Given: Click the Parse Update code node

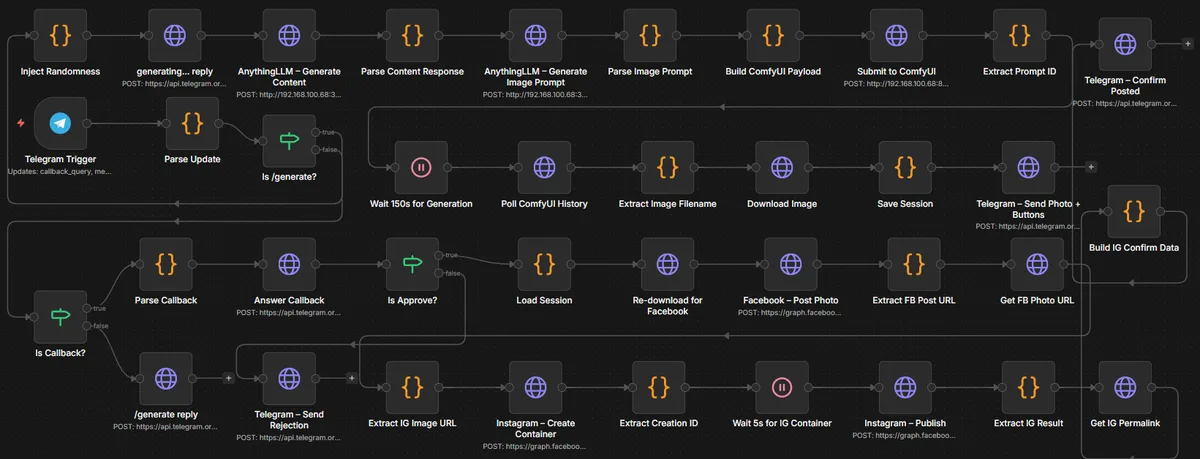Looking at the screenshot, I should click(x=193, y=123).
